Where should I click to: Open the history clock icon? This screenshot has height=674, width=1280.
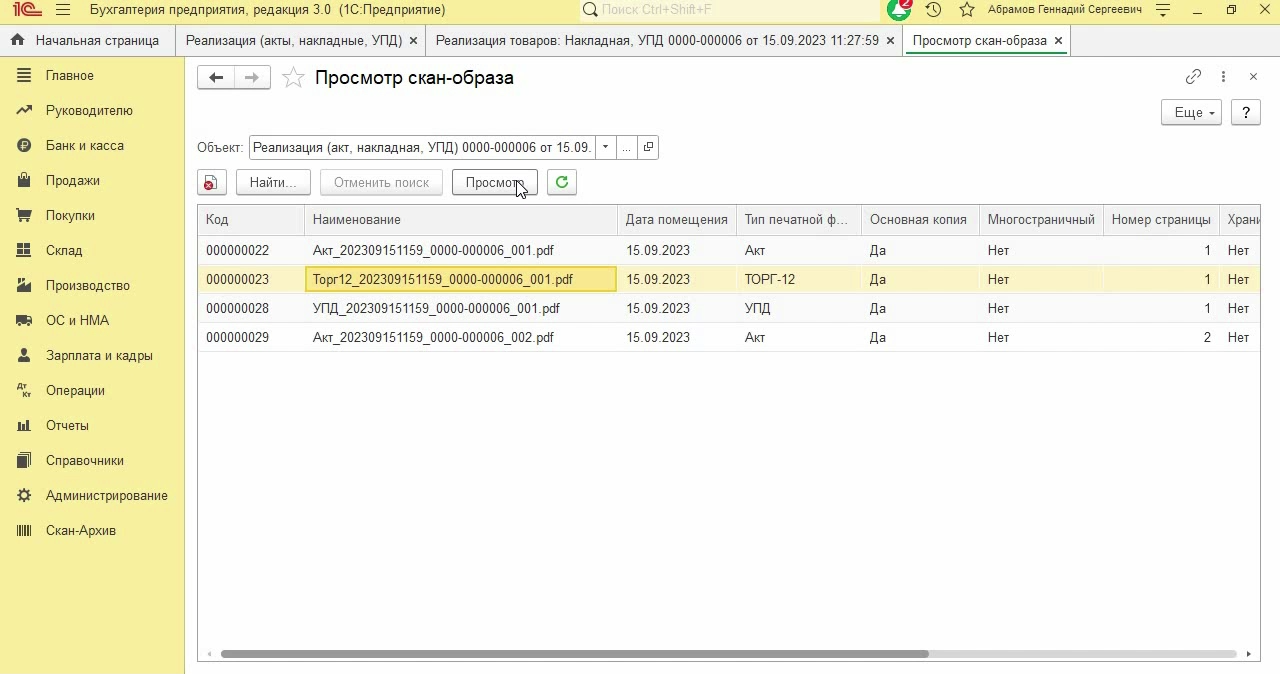coord(933,10)
